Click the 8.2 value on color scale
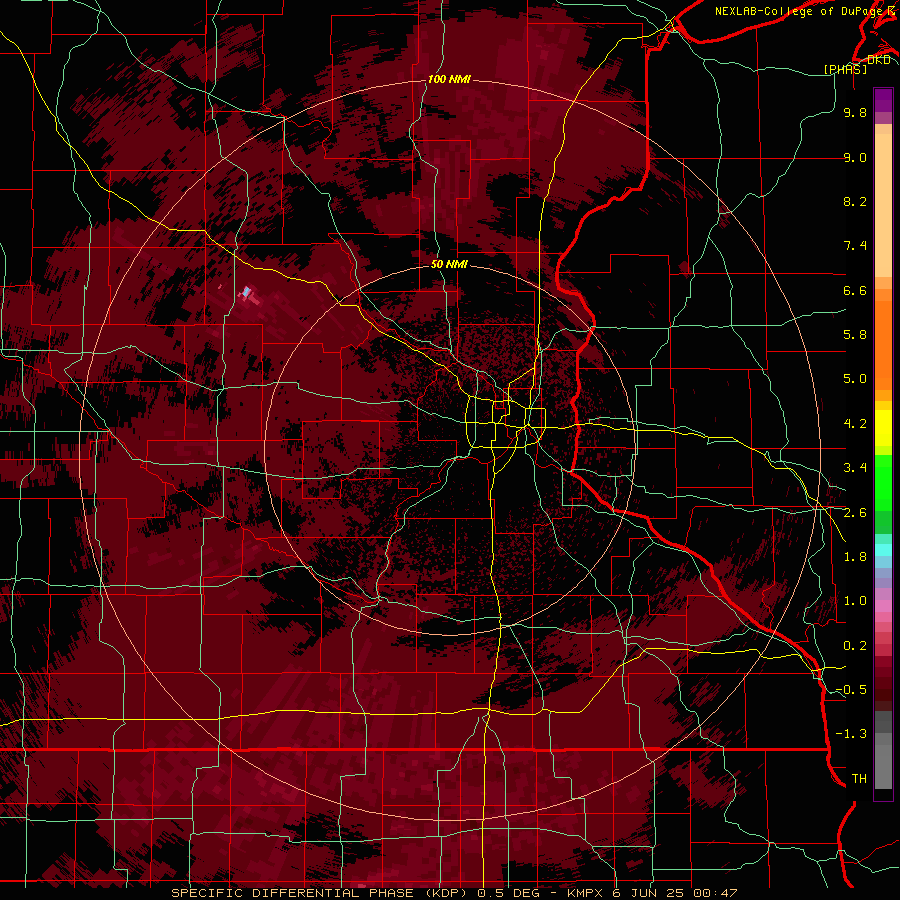Screen dimensions: 900x900 [855, 201]
